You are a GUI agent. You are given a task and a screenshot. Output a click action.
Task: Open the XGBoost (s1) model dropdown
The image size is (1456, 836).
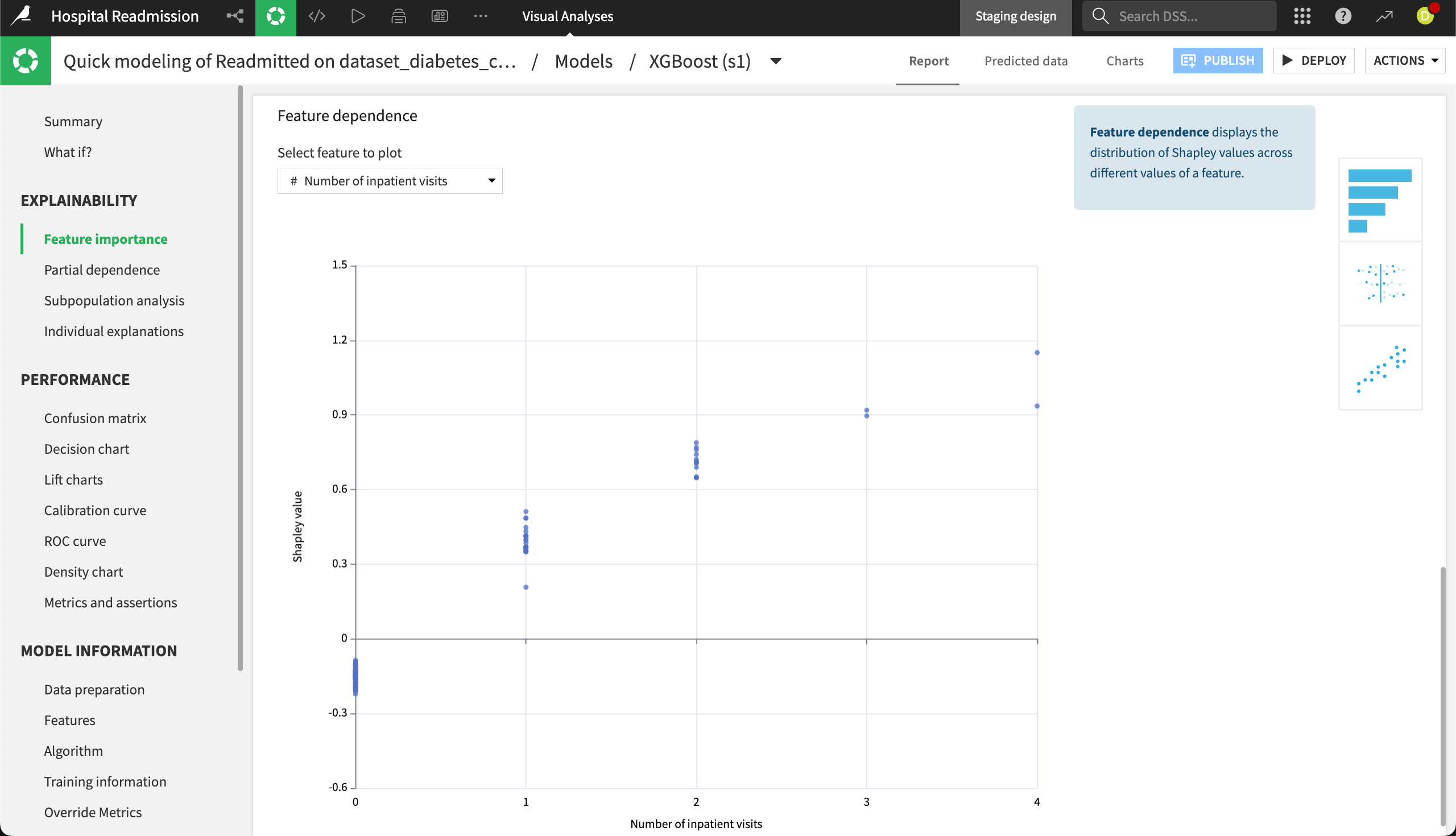point(775,61)
